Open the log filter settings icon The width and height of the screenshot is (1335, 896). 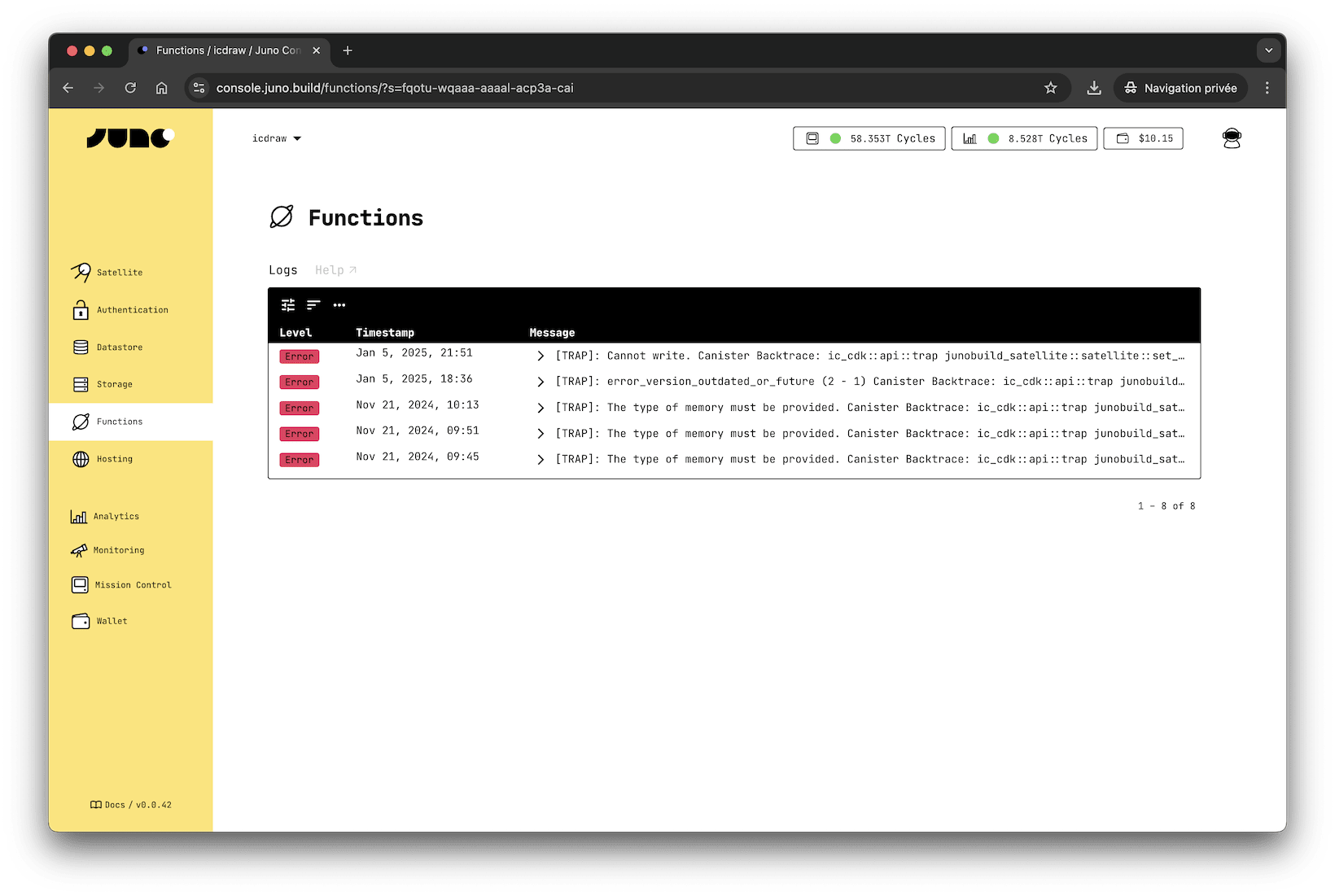point(287,304)
